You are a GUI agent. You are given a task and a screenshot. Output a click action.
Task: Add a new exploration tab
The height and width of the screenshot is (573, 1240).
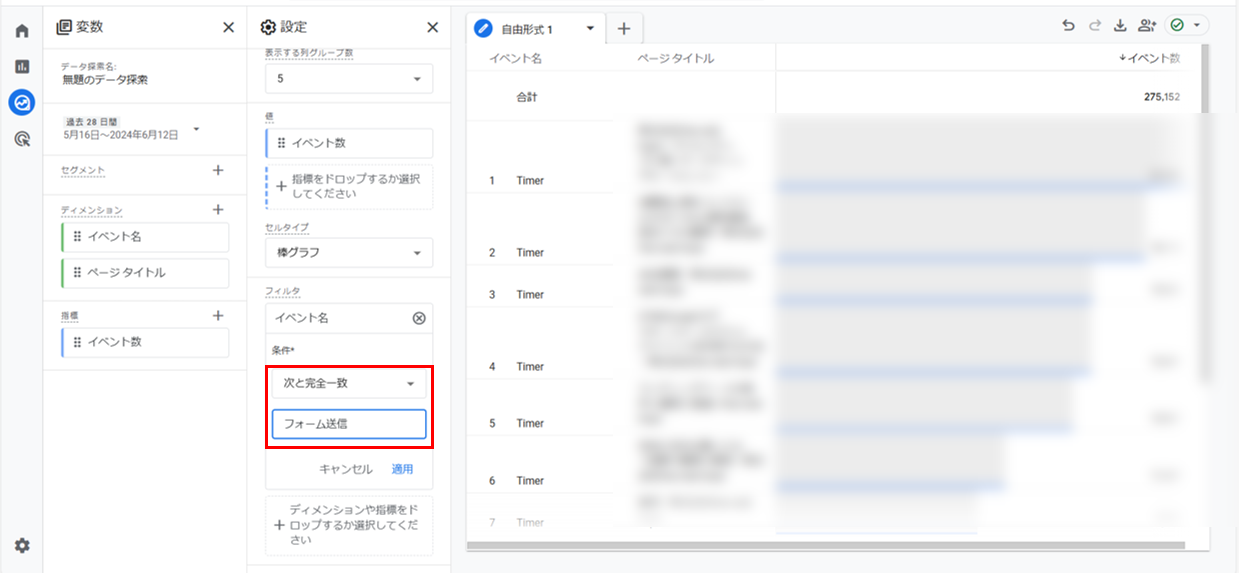click(x=624, y=29)
